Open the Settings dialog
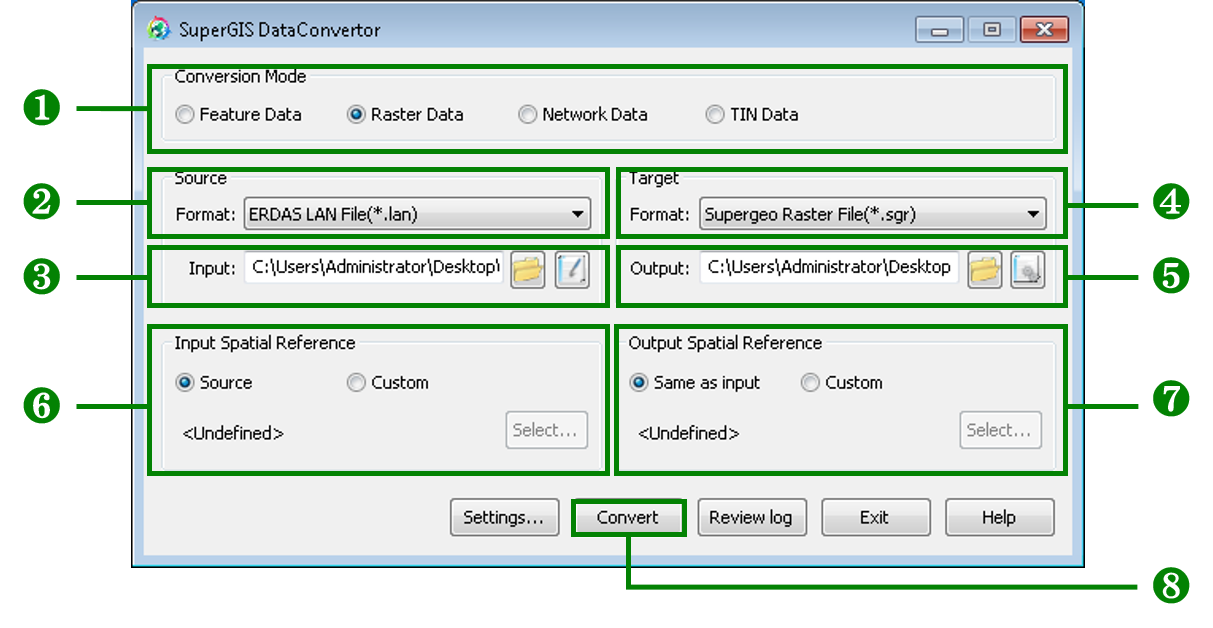Screen dimensions: 1213x628 (503, 518)
